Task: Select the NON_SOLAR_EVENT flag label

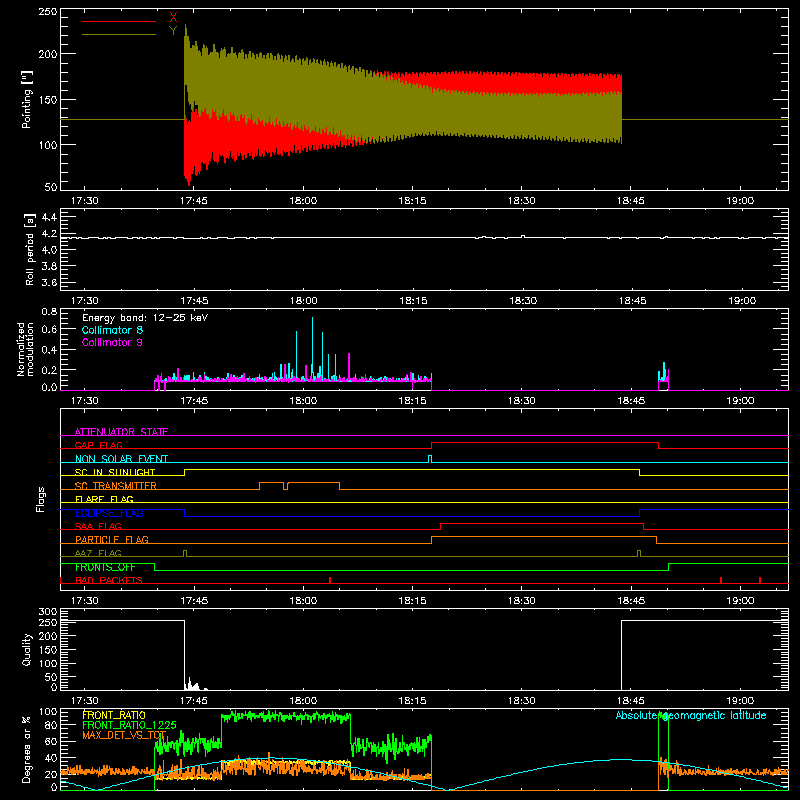Action: click(x=121, y=459)
